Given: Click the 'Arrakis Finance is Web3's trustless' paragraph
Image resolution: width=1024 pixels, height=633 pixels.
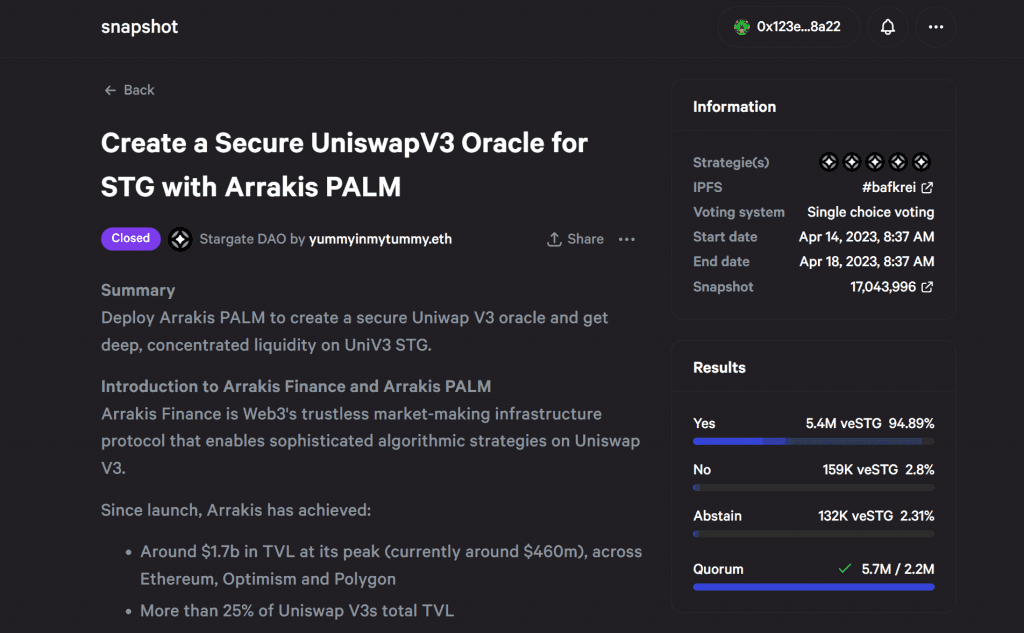Looking at the screenshot, I should click(370, 441).
